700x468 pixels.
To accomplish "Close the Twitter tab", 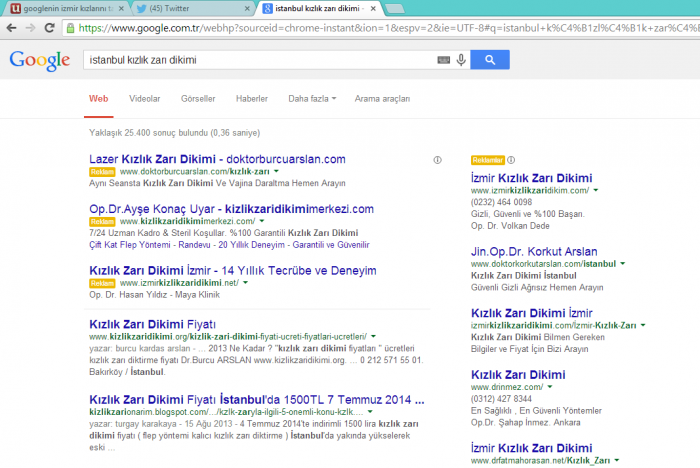I will pyautogui.click(x=247, y=8).
